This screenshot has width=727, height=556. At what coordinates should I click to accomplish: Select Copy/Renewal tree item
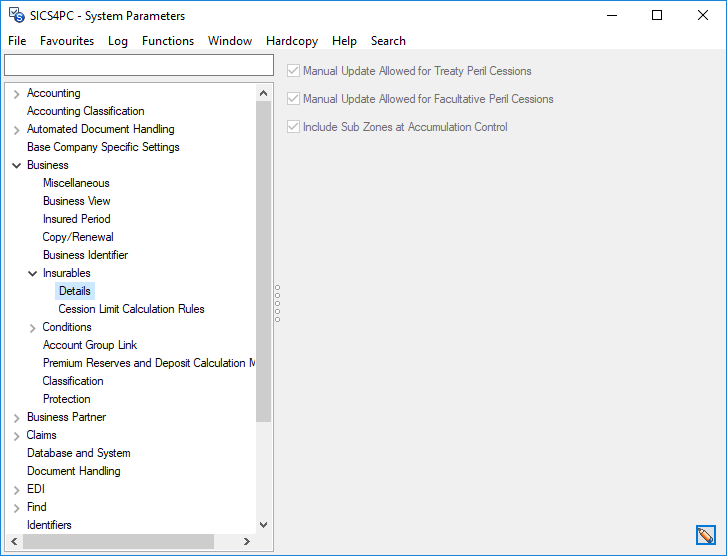[78, 237]
